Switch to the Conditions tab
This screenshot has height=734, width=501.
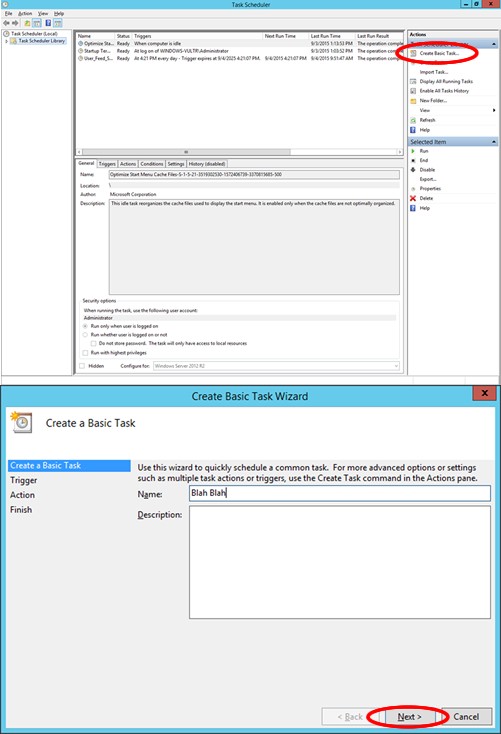coord(152,164)
